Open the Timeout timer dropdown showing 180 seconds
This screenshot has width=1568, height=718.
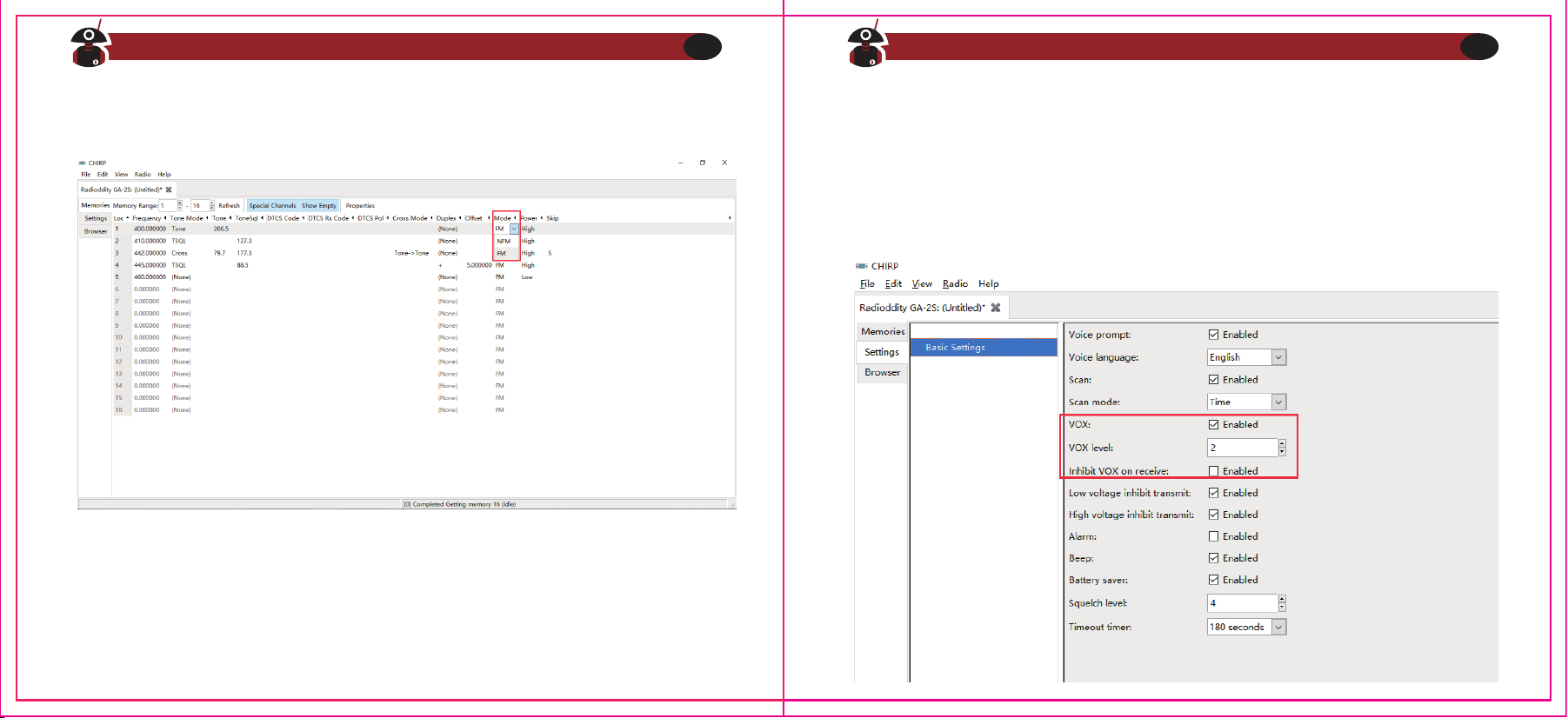tap(1246, 628)
